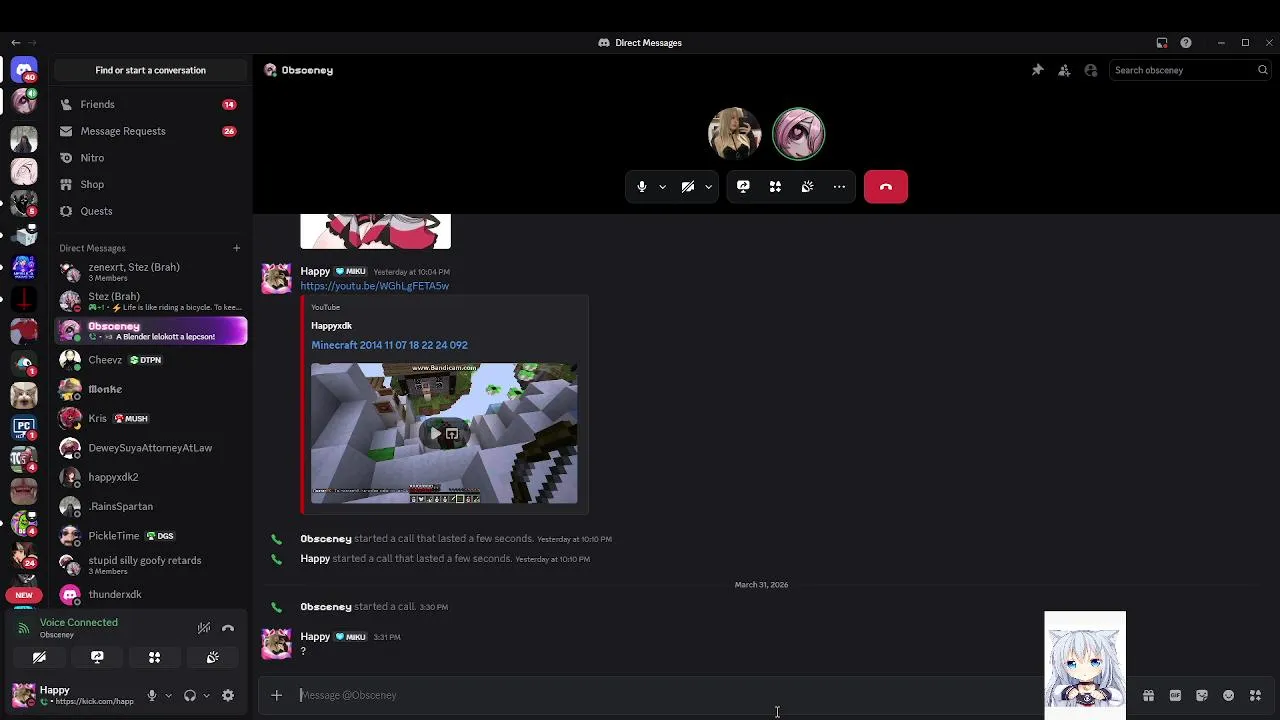Image resolution: width=1280 pixels, height=720 pixels.
Task: Share your screen from the call controls
Action: (x=743, y=187)
